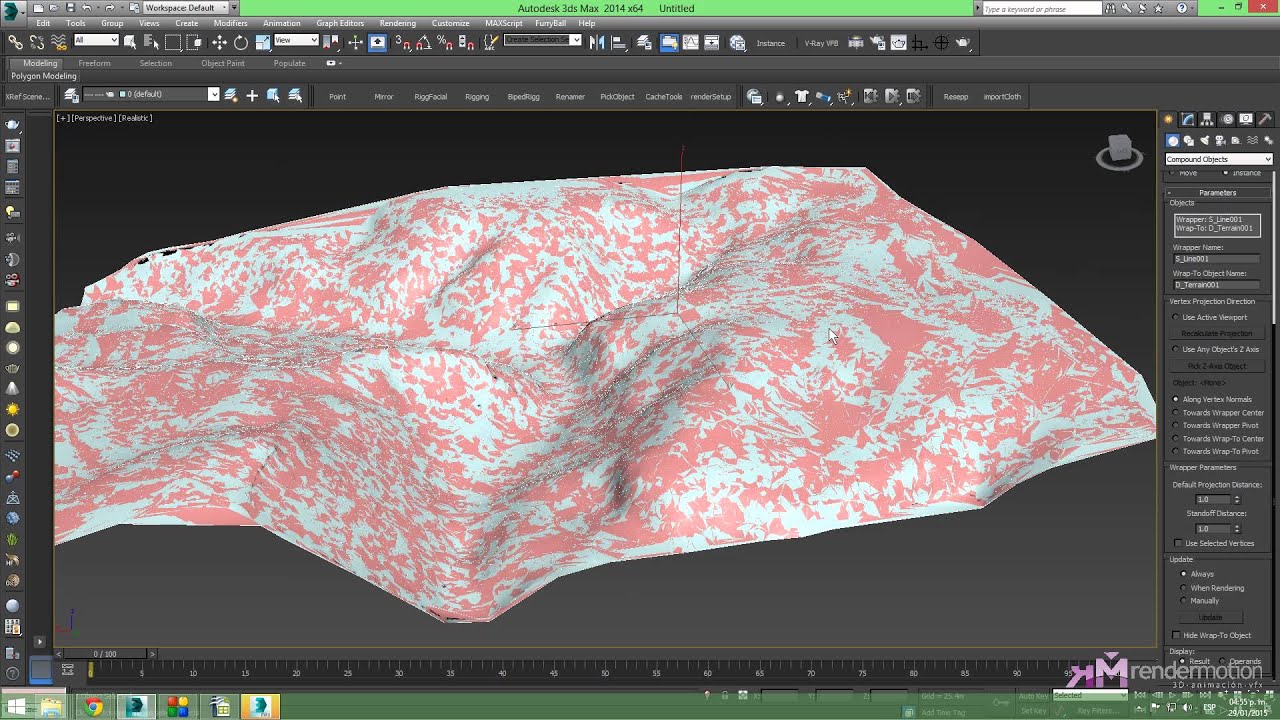1280x720 pixels.
Task: Enable the Hide Wrap-To Object checkbox
Action: [x=1177, y=635]
